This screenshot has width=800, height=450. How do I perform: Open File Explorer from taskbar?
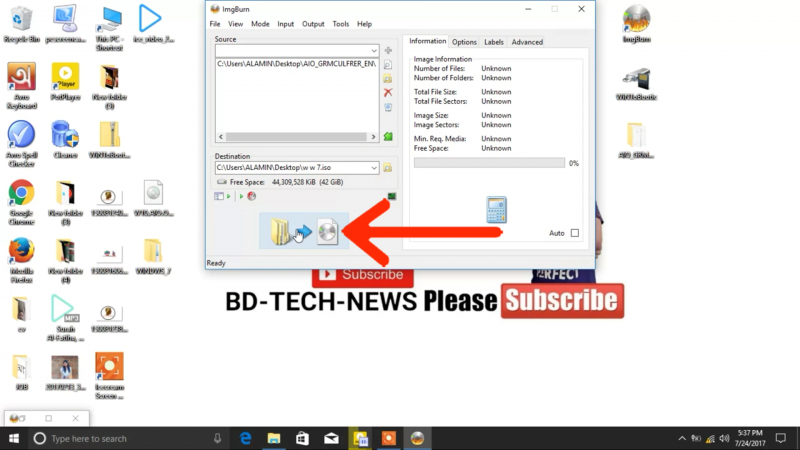[x=274, y=438]
